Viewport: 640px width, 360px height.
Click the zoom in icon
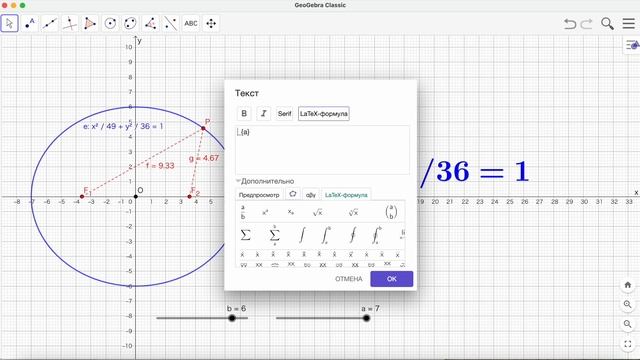coord(628,304)
